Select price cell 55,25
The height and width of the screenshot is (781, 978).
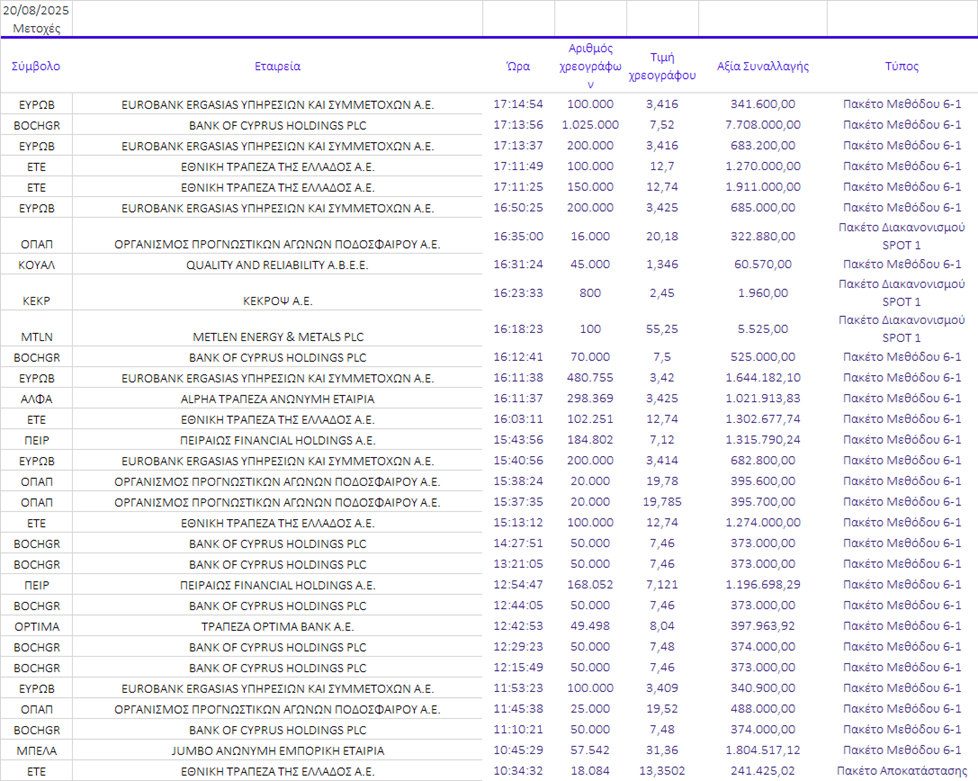662,329
